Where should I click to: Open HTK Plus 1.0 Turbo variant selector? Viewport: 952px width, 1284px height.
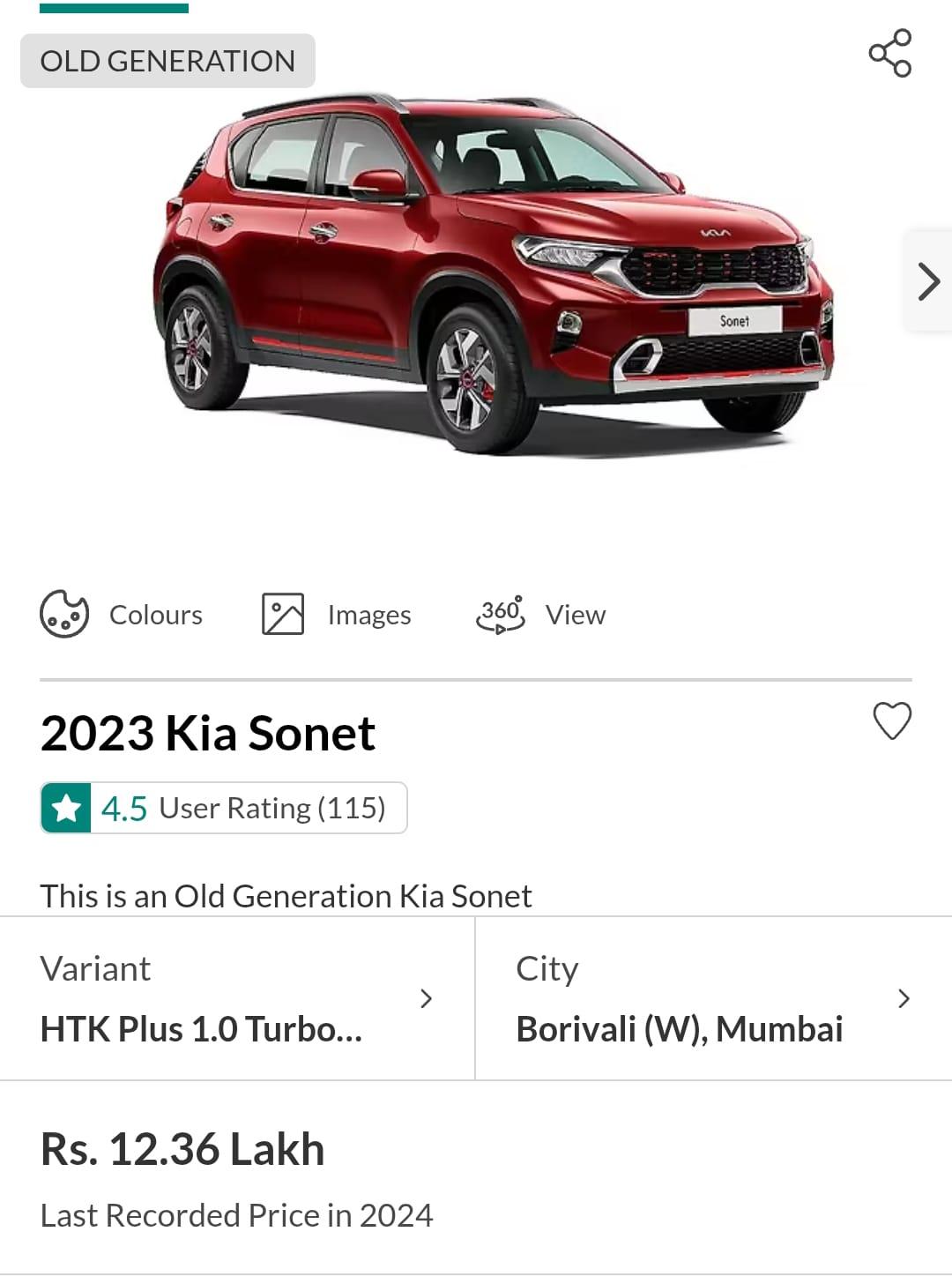click(x=201, y=1029)
